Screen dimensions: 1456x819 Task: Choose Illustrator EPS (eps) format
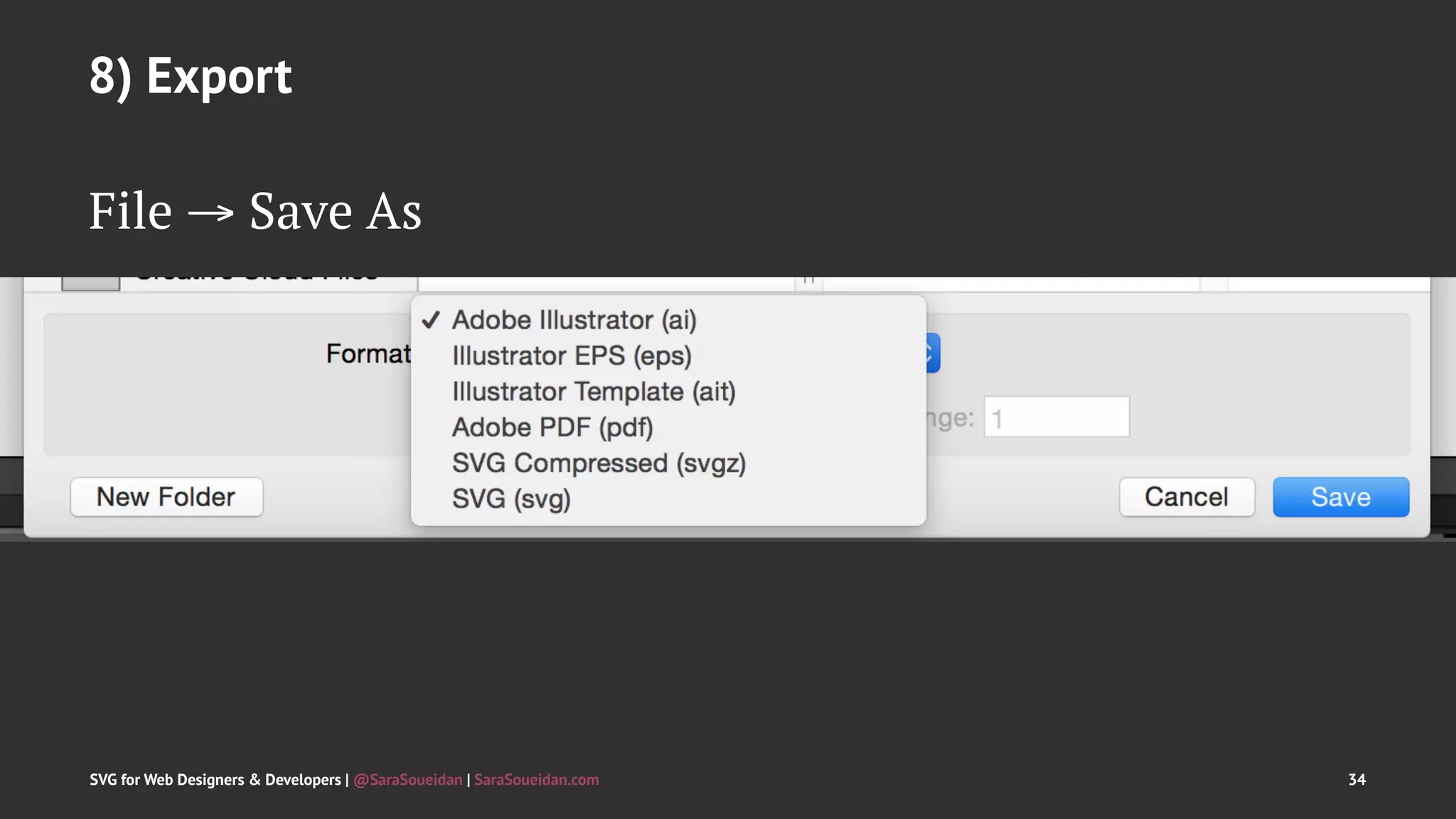click(572, 355)
